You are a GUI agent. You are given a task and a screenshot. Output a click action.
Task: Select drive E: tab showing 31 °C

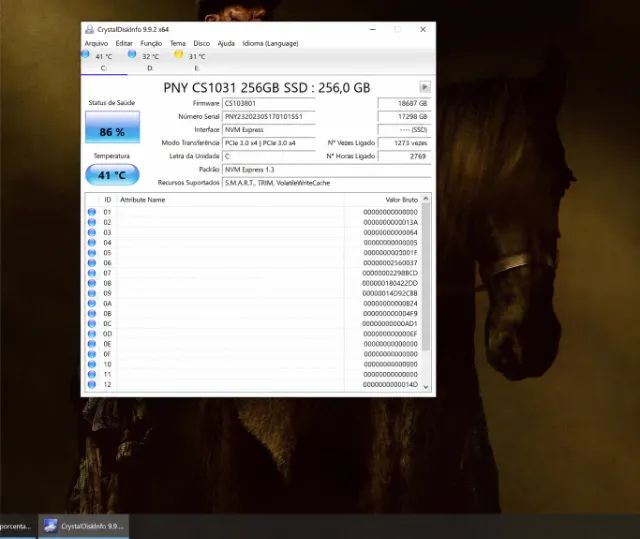click(x=197, y=62)
